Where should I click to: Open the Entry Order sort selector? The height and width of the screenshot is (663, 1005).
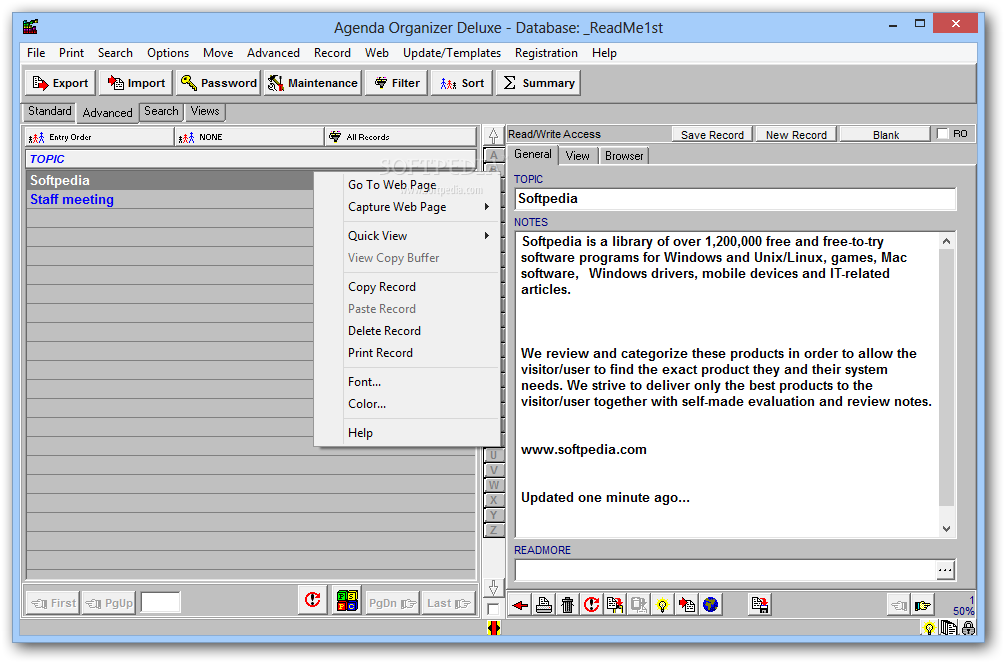click(x=99, y=137)
